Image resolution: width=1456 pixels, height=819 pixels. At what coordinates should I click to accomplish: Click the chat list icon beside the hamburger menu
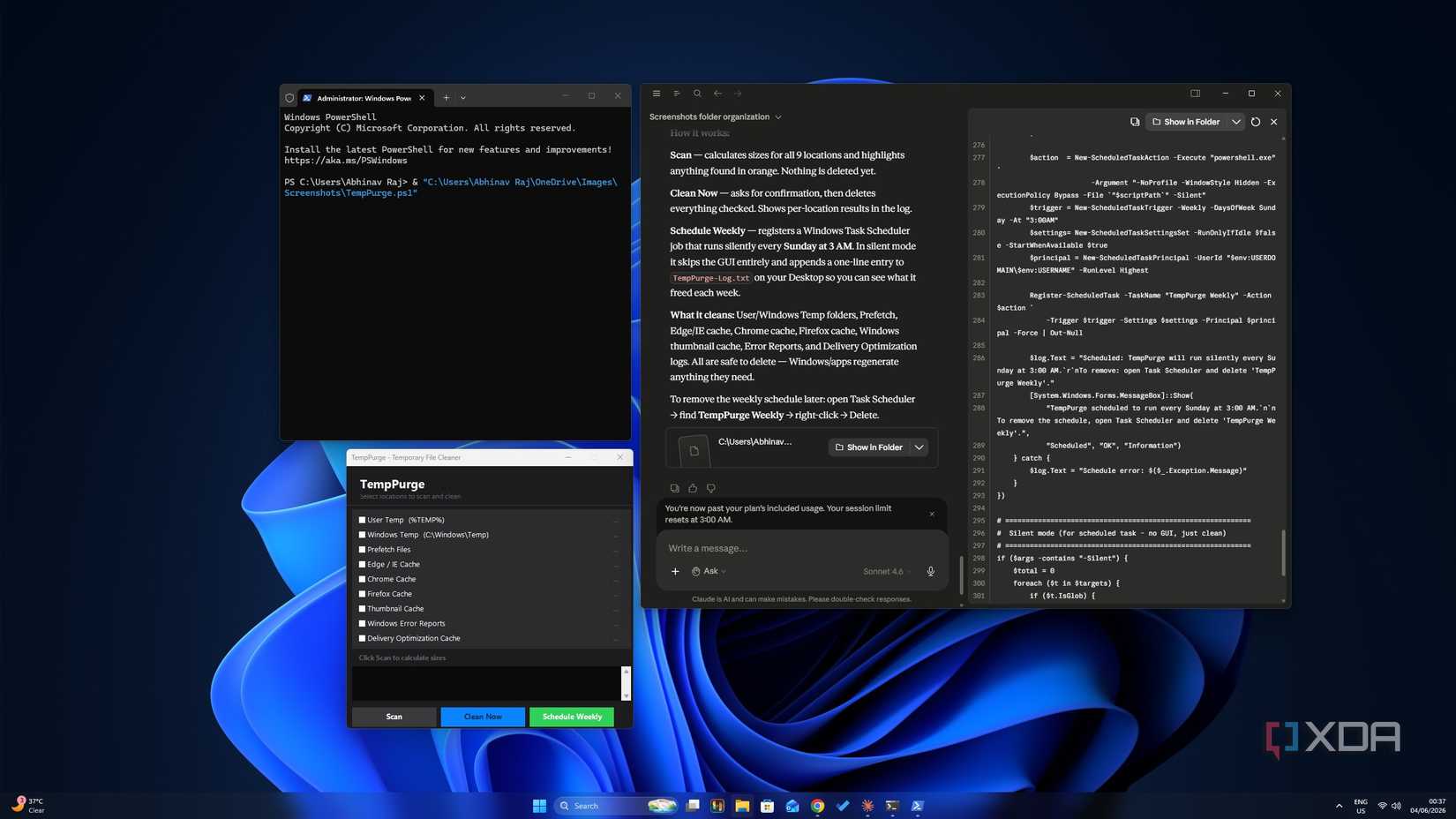pyautogui.click(x=677, y=94)
